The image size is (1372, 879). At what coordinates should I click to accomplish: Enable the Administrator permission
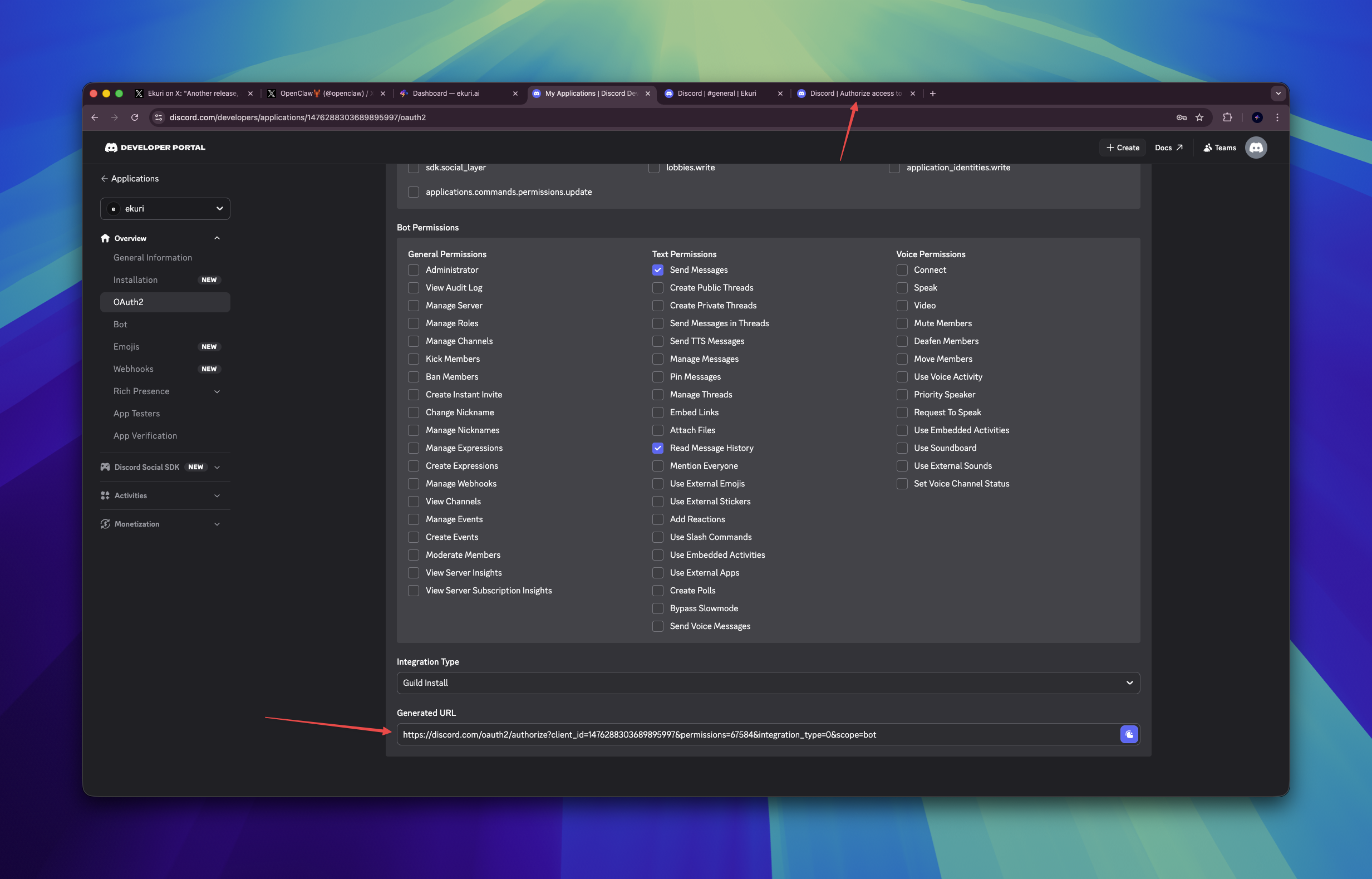pos(414,270)
